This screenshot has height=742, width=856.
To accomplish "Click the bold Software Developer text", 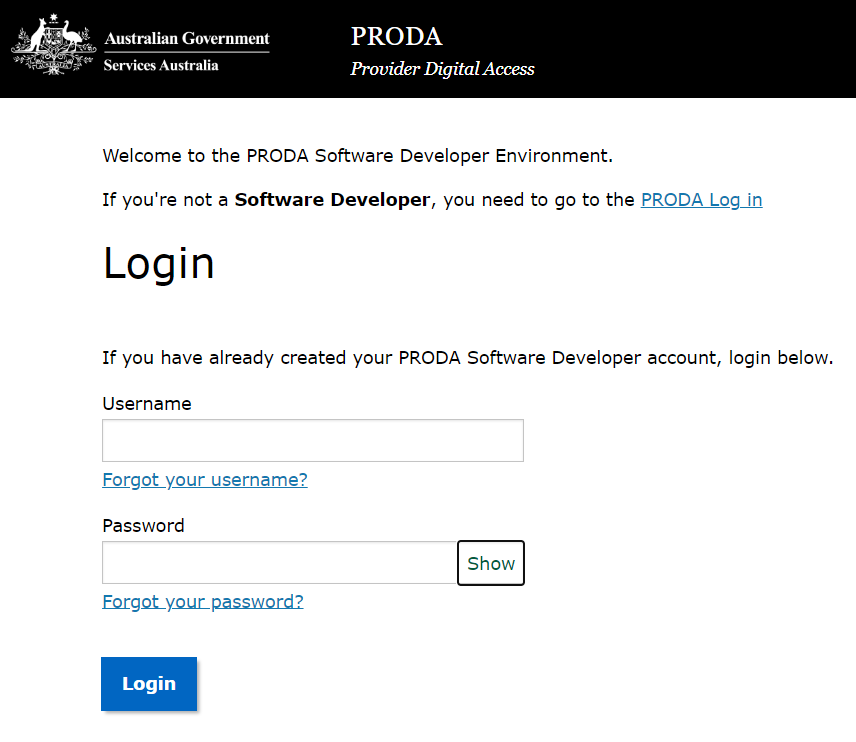I will pyautogui.click(x=332, y=200).
